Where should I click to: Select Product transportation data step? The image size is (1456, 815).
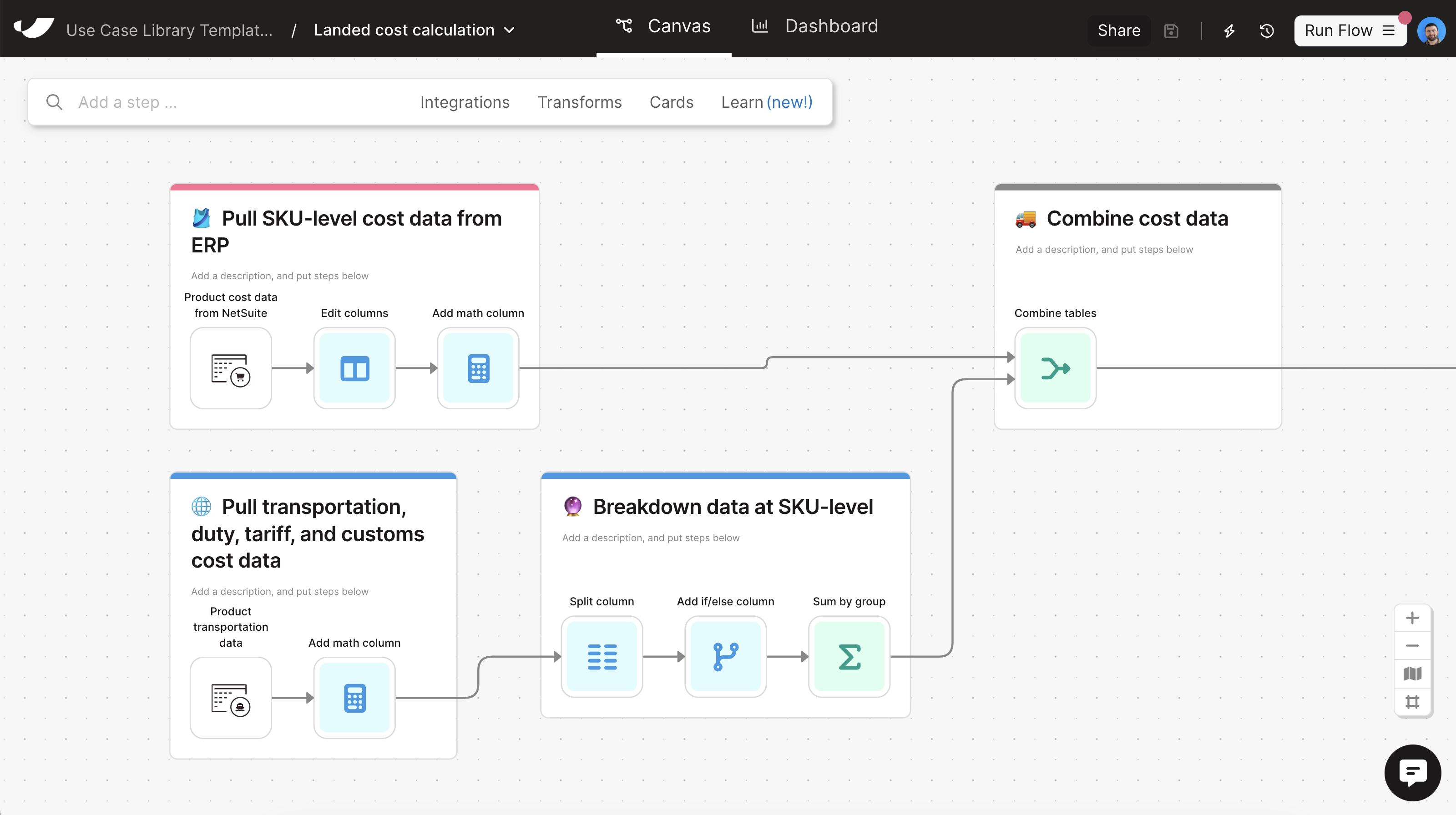231,698
